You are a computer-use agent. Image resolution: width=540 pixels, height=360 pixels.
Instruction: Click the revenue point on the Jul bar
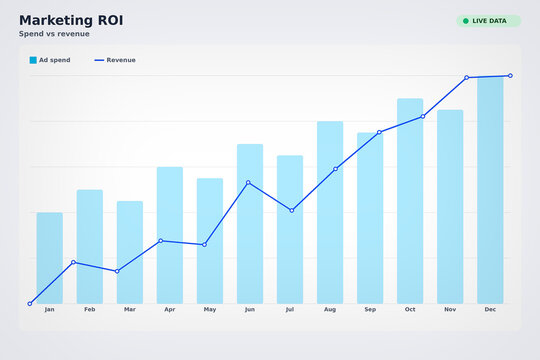(x=292, y=210)
